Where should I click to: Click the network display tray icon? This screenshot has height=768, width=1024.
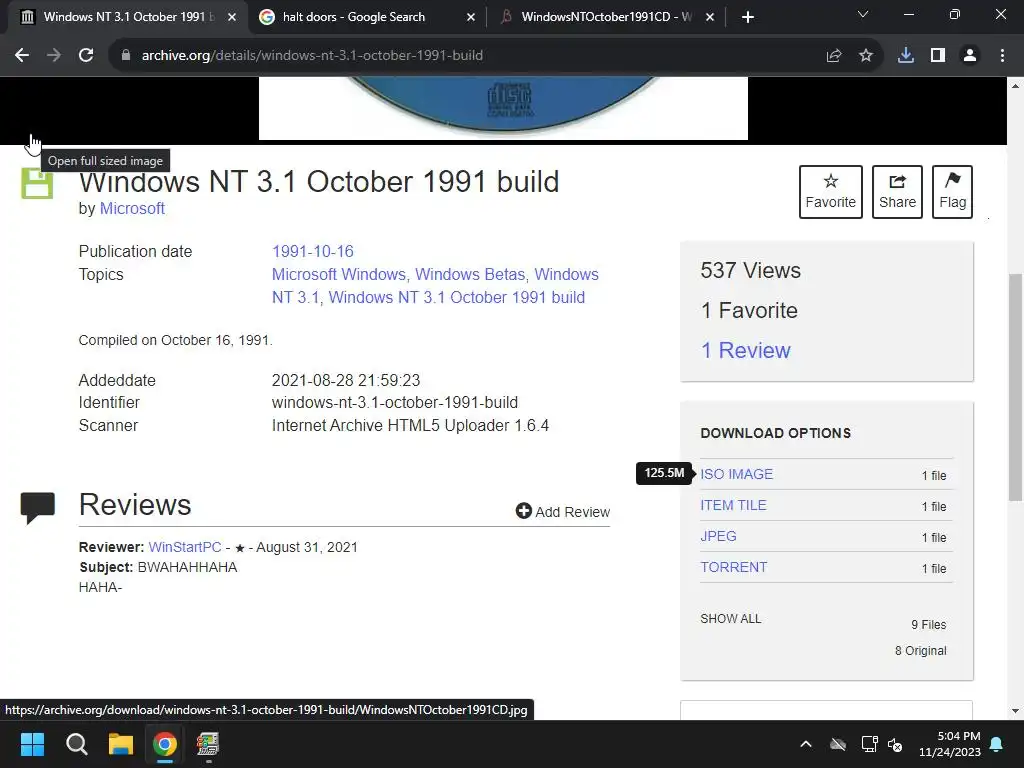click(x=869, y=744)
